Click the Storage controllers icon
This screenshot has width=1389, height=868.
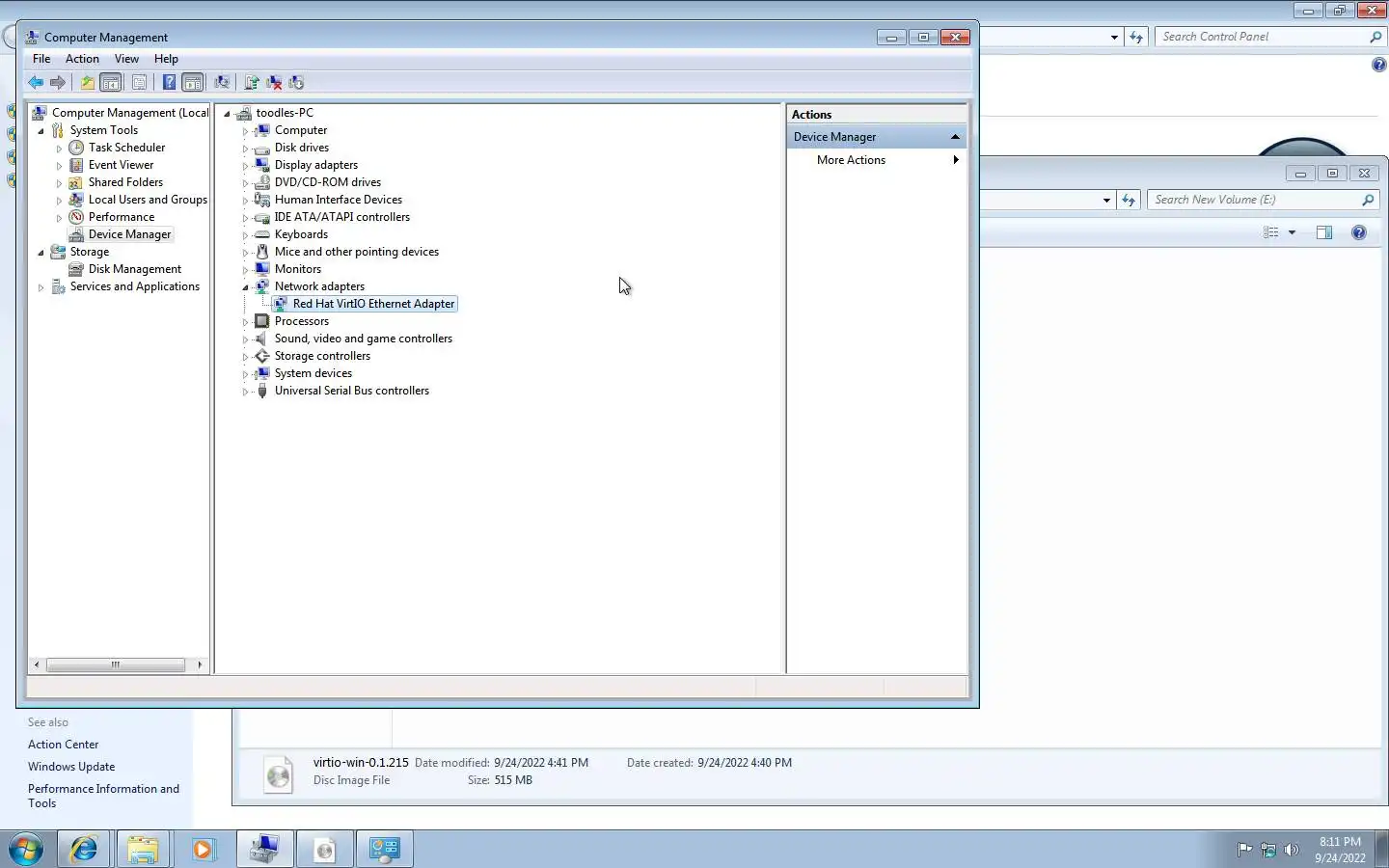[x=261, y=356]
